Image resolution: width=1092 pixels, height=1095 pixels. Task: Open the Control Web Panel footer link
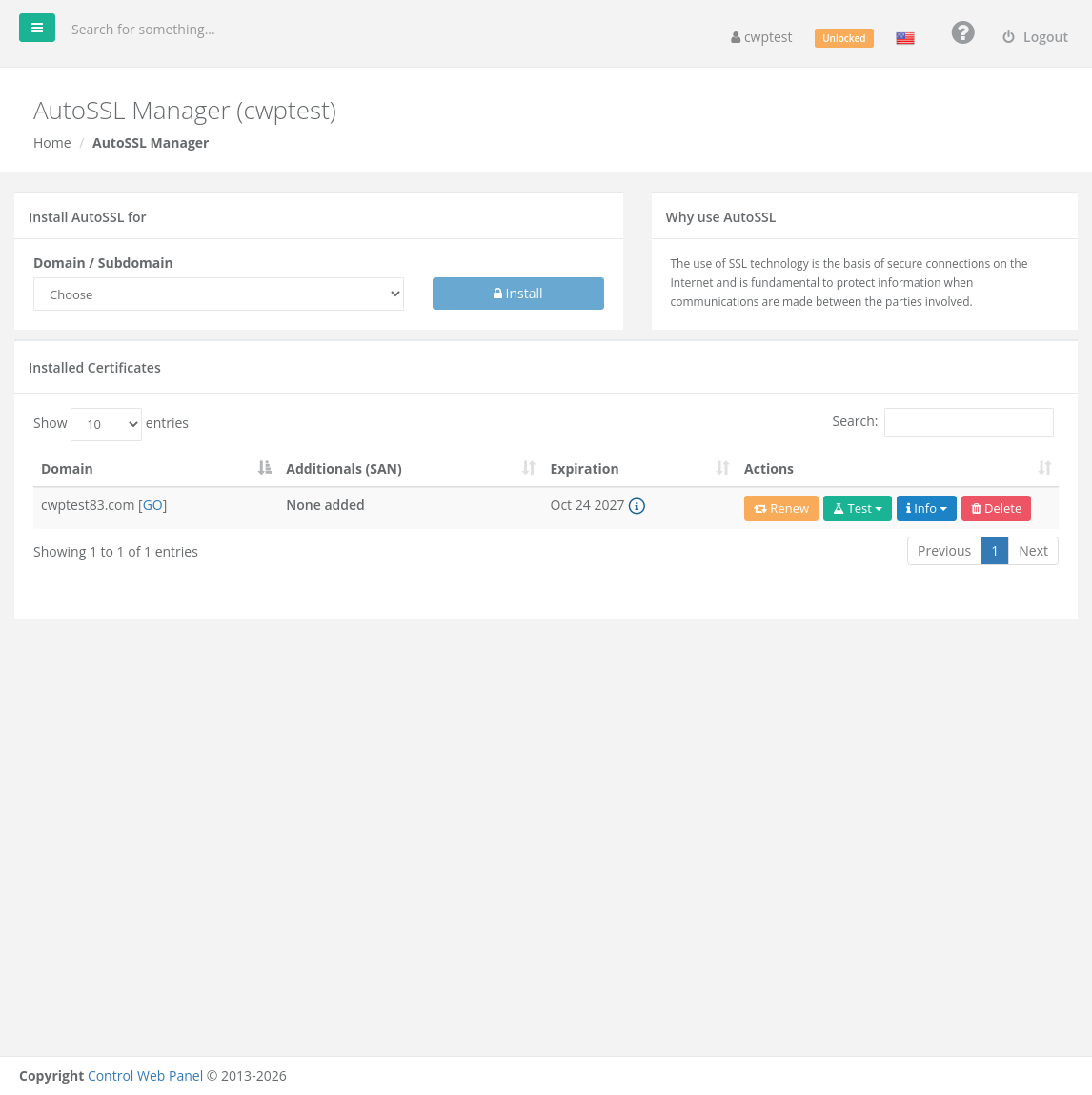pos(145,1075)
